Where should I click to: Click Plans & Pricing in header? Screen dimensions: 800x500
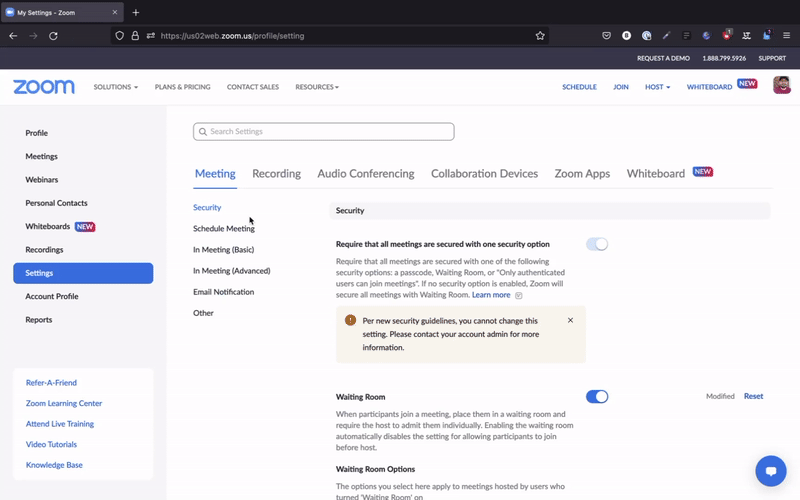pos(183,87)
